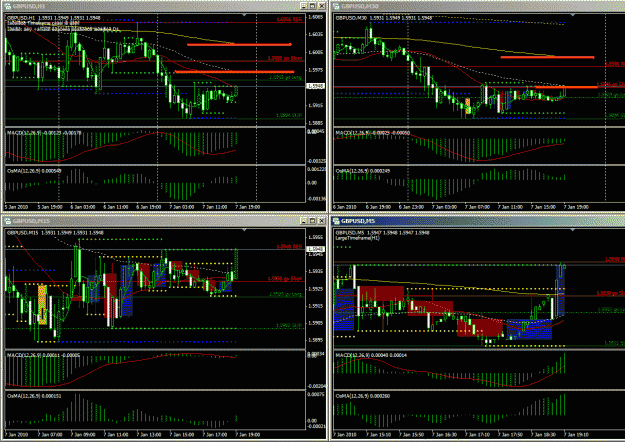Screen dimensions: 625x442
Task: Click the LargeTimeframe(H1) indicator label in M5 chart
Action: coord(358,238)
